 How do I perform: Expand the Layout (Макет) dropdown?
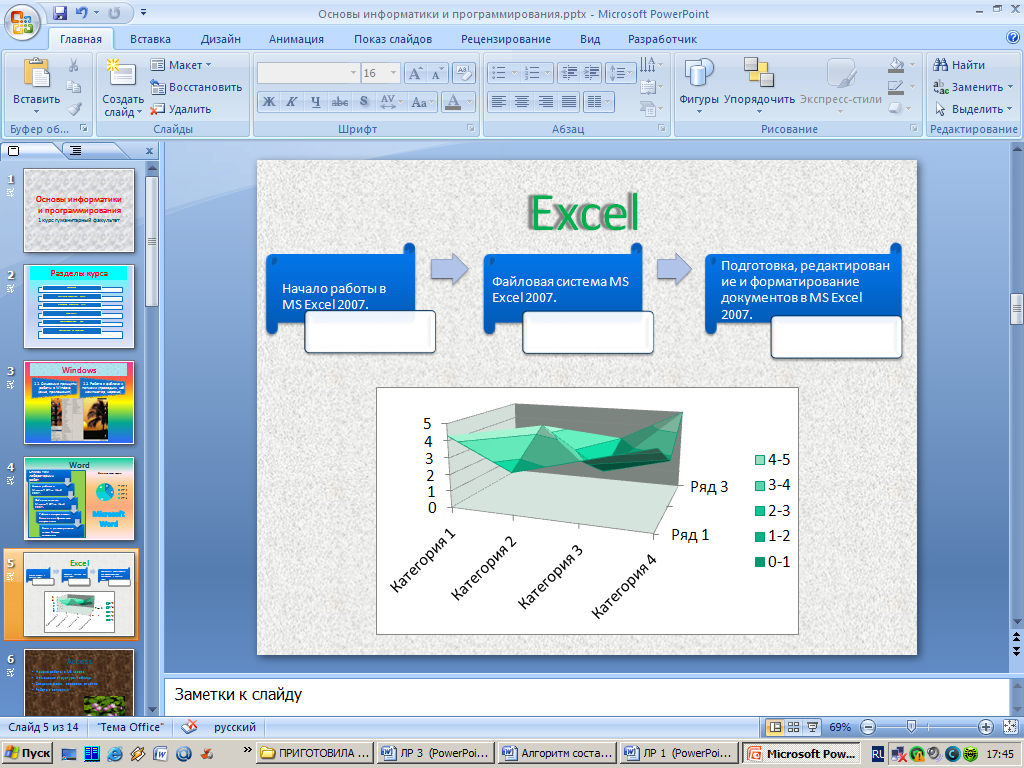pos(181,65)
